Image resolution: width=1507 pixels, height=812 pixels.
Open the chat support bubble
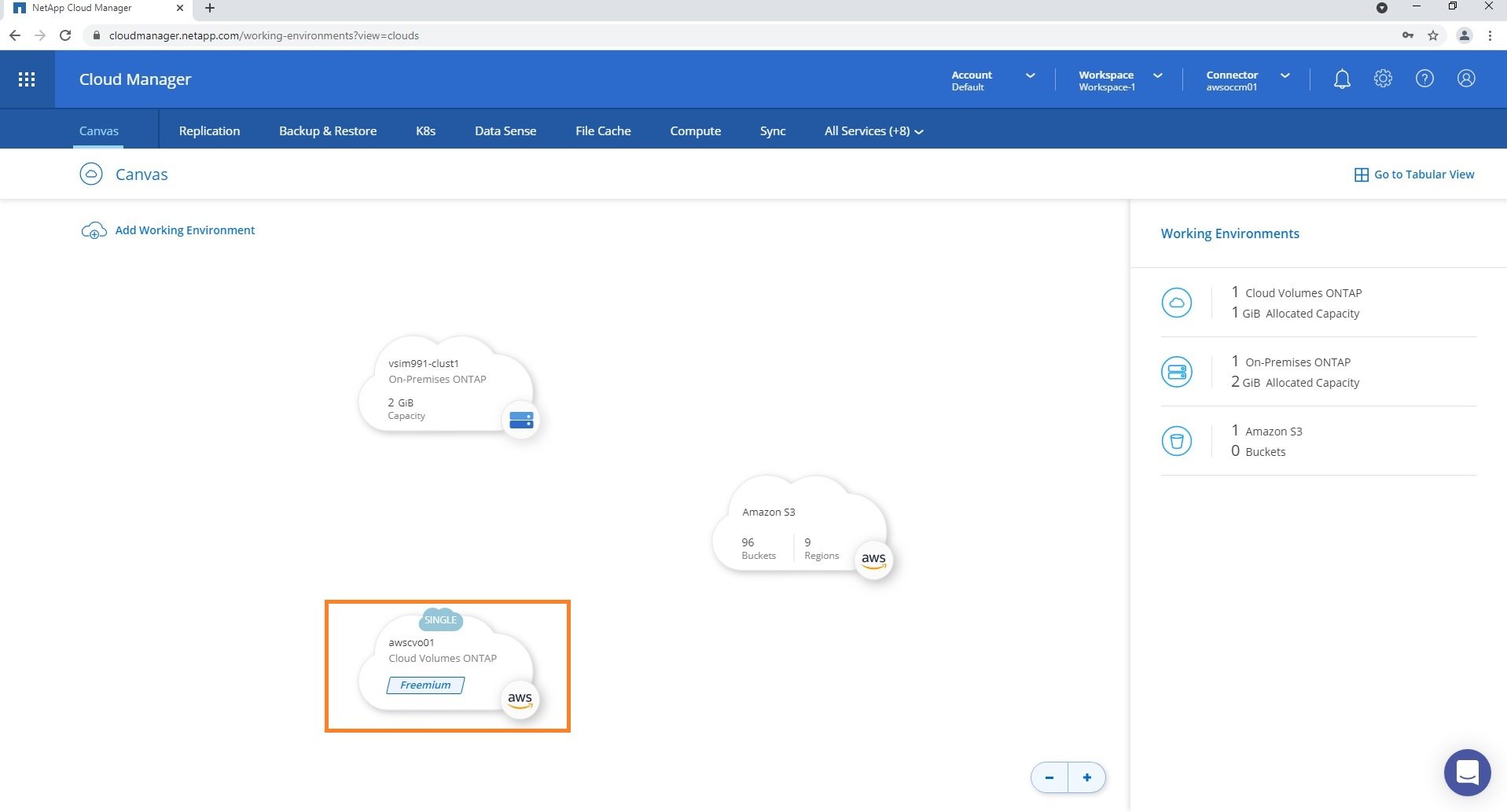[x=1467, y=773]
